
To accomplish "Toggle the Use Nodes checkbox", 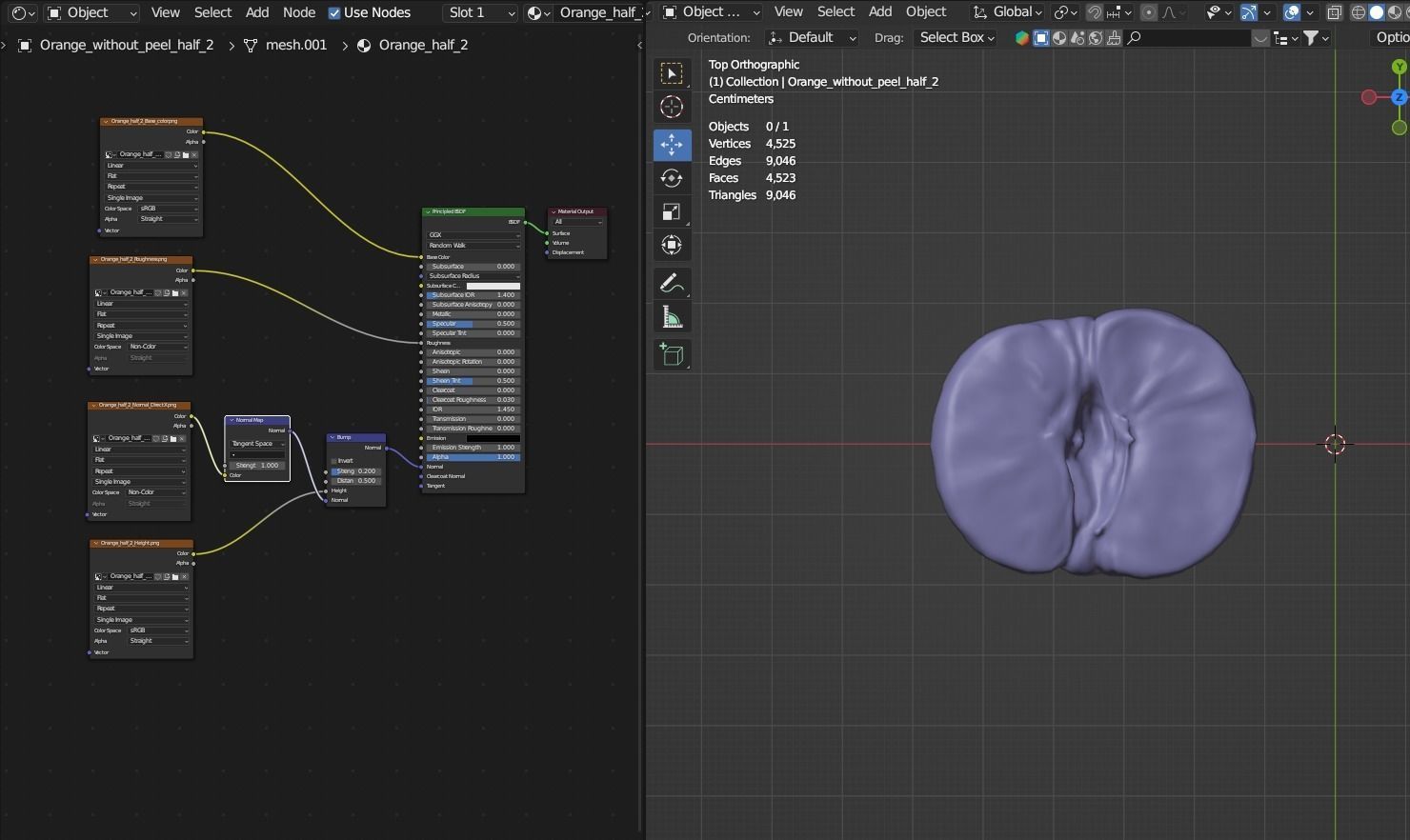I will (334, 13).
